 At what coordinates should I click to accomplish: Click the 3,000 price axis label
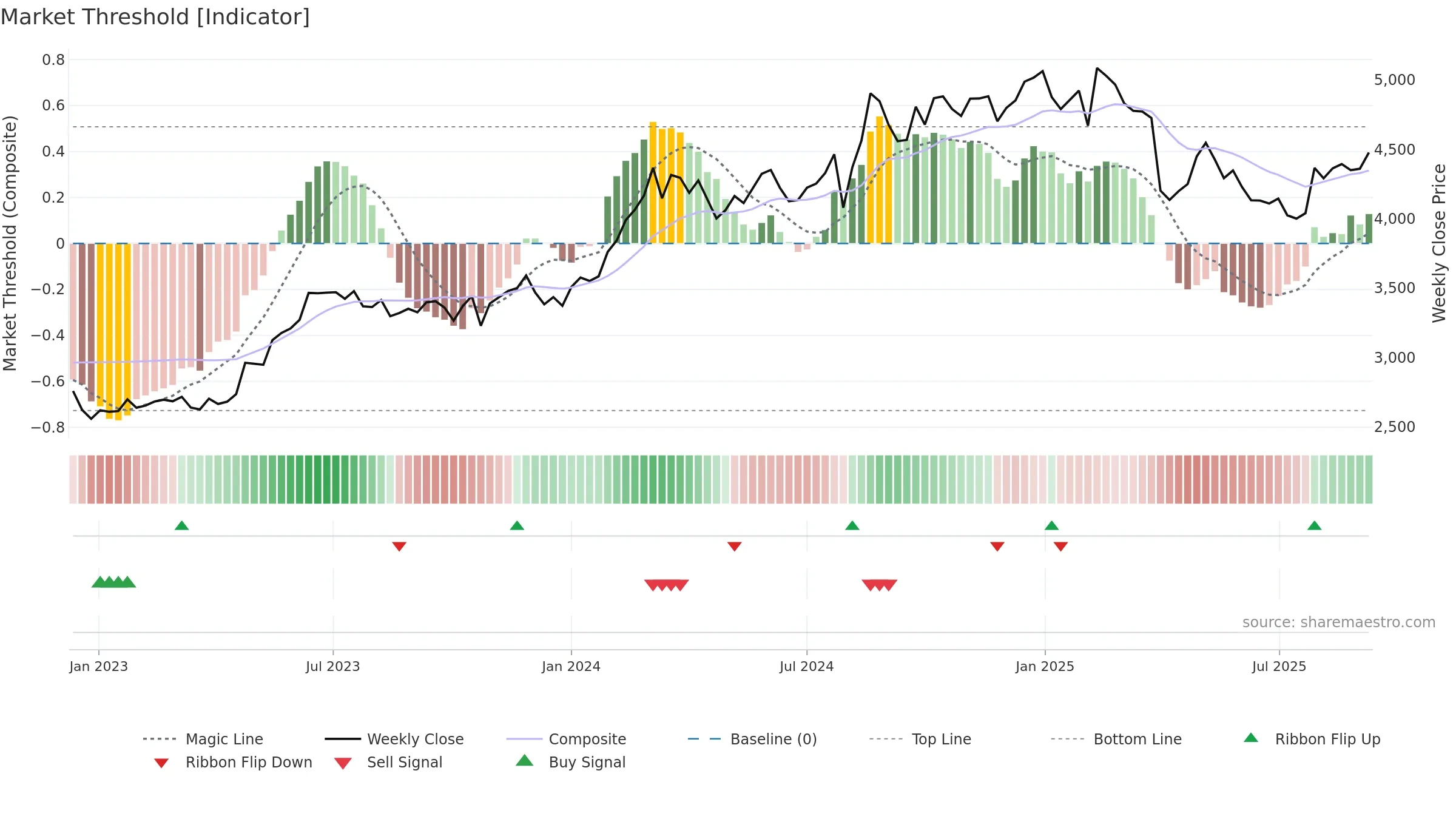click(1395, 358)
